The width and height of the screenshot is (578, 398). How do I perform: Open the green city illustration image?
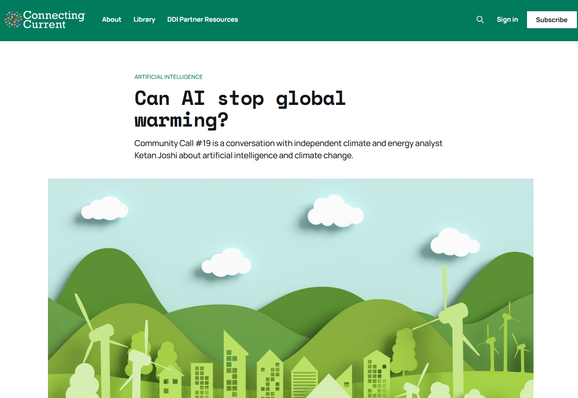tap(290, 288)
